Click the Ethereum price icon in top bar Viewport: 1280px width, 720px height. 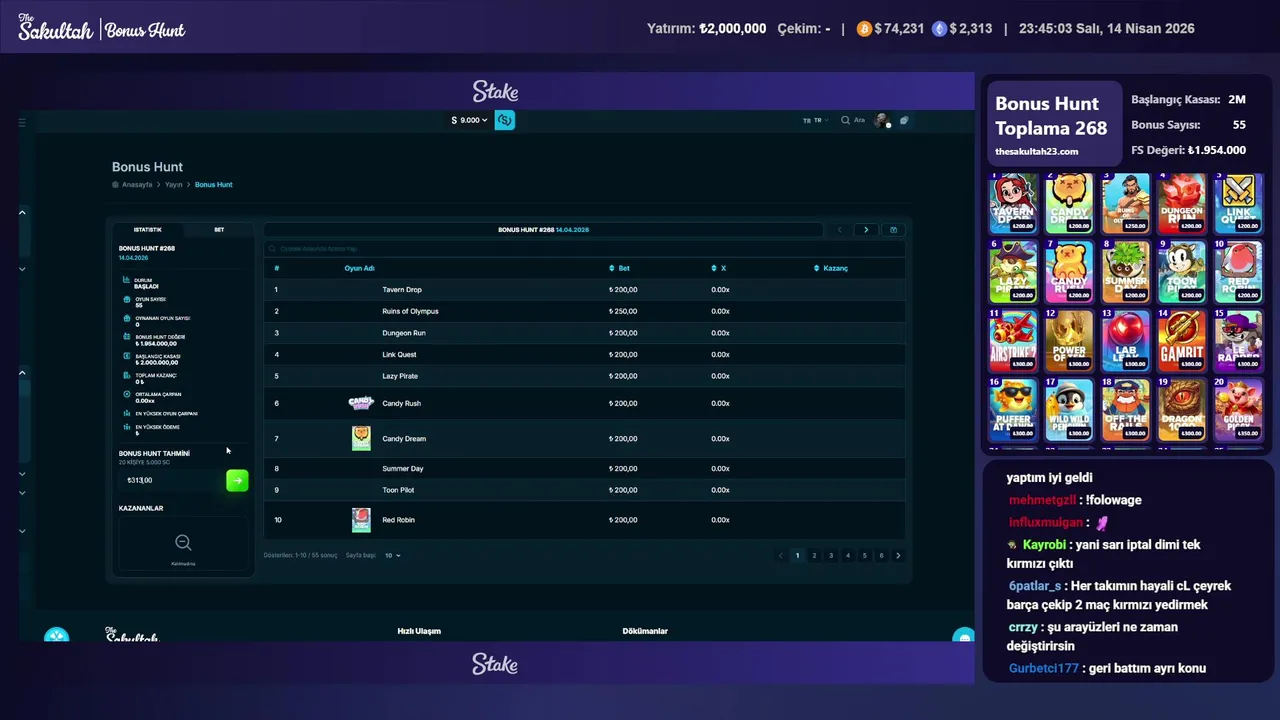point(939,29)
